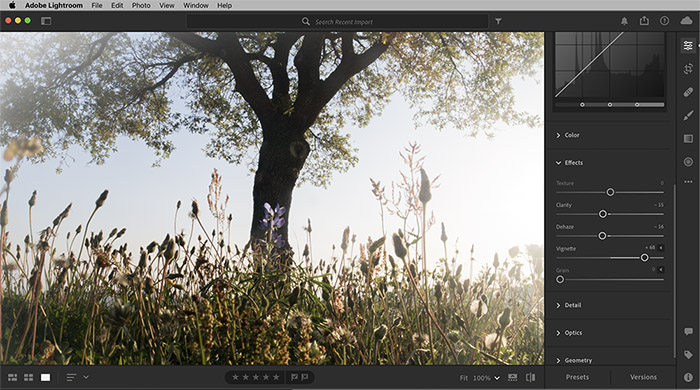The height and width of the screenshot is (390, 700).
Task: Expand the Grain extra options arrow
Action: (x=661, y=270)
